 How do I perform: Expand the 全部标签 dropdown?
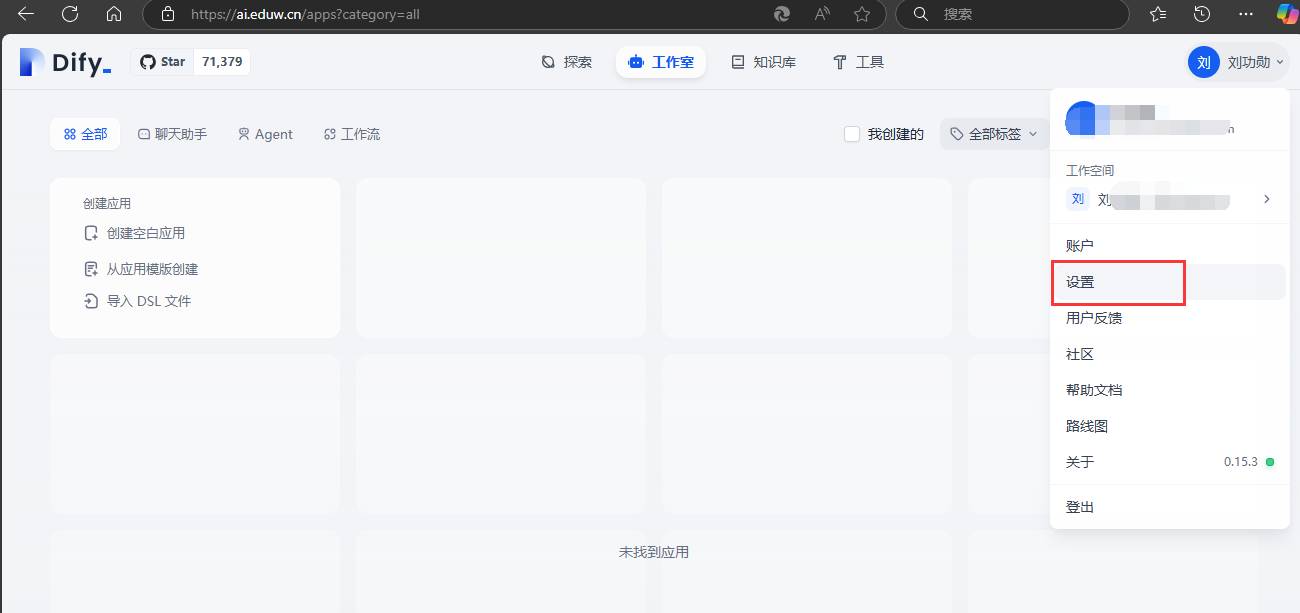994,134
